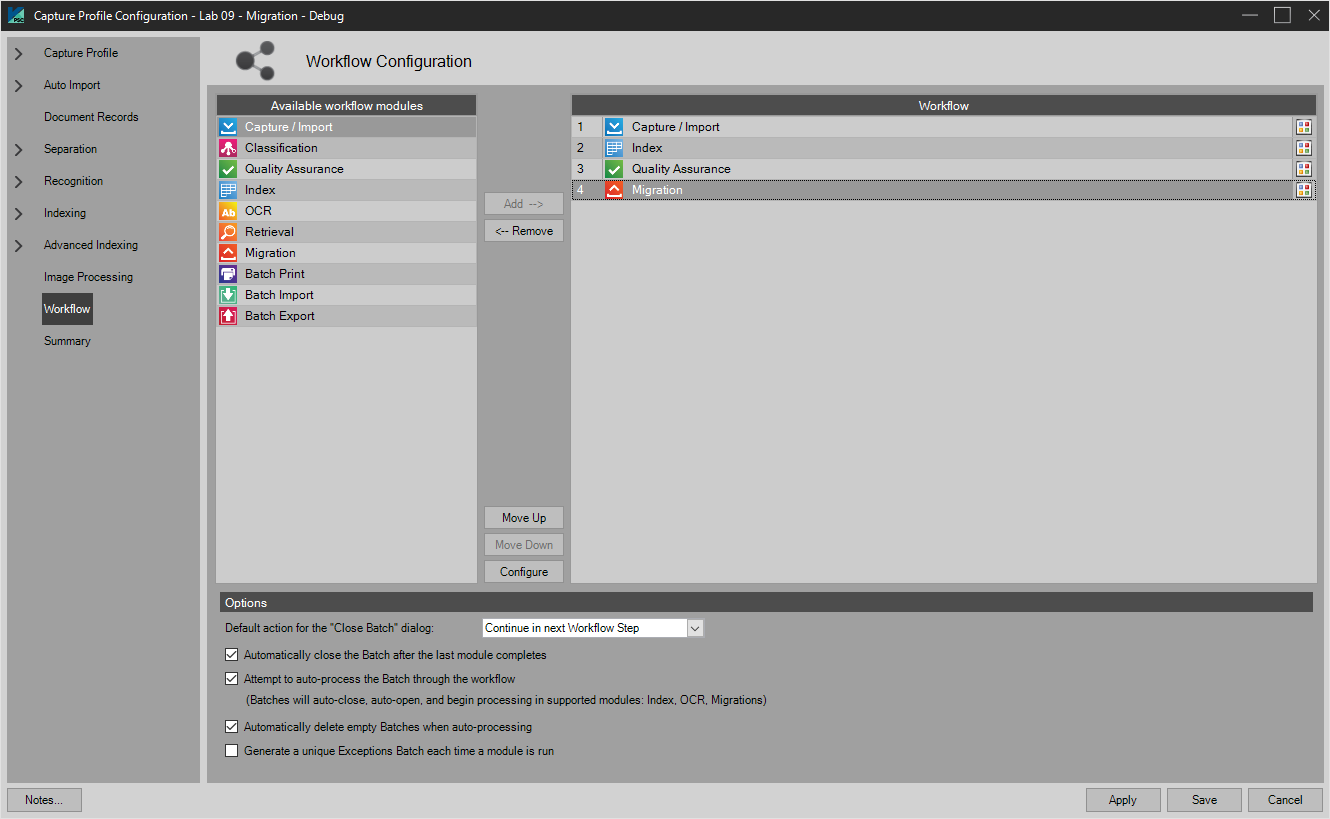Expand the Advanced Indexing section
Viewport: 1330px width, 819px height.
coord(18,245)
